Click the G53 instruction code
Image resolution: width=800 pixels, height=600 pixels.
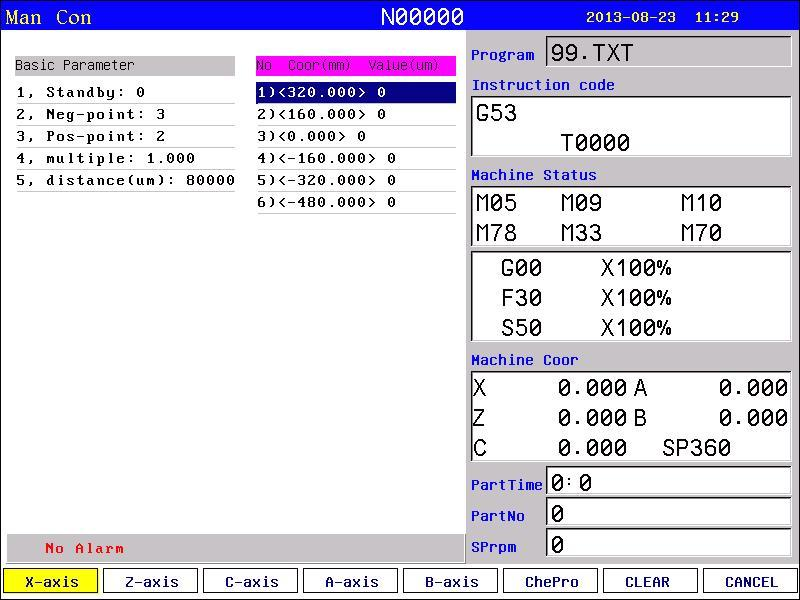(x=496, y=113)
